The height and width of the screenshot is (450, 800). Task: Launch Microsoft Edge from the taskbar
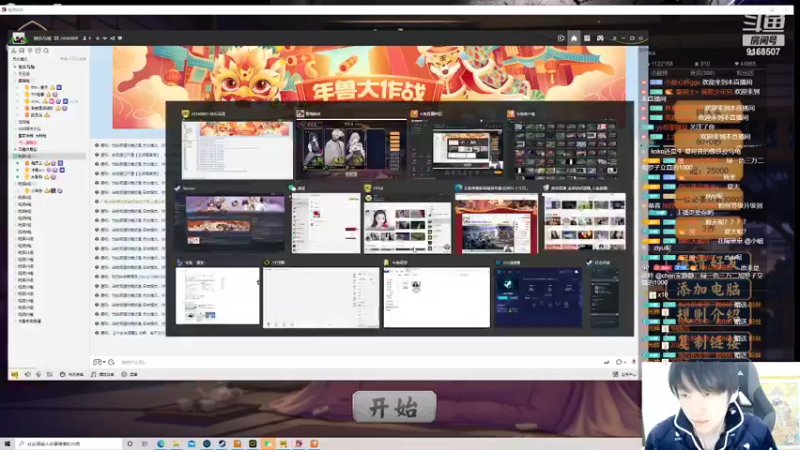(x=161, y=444)
